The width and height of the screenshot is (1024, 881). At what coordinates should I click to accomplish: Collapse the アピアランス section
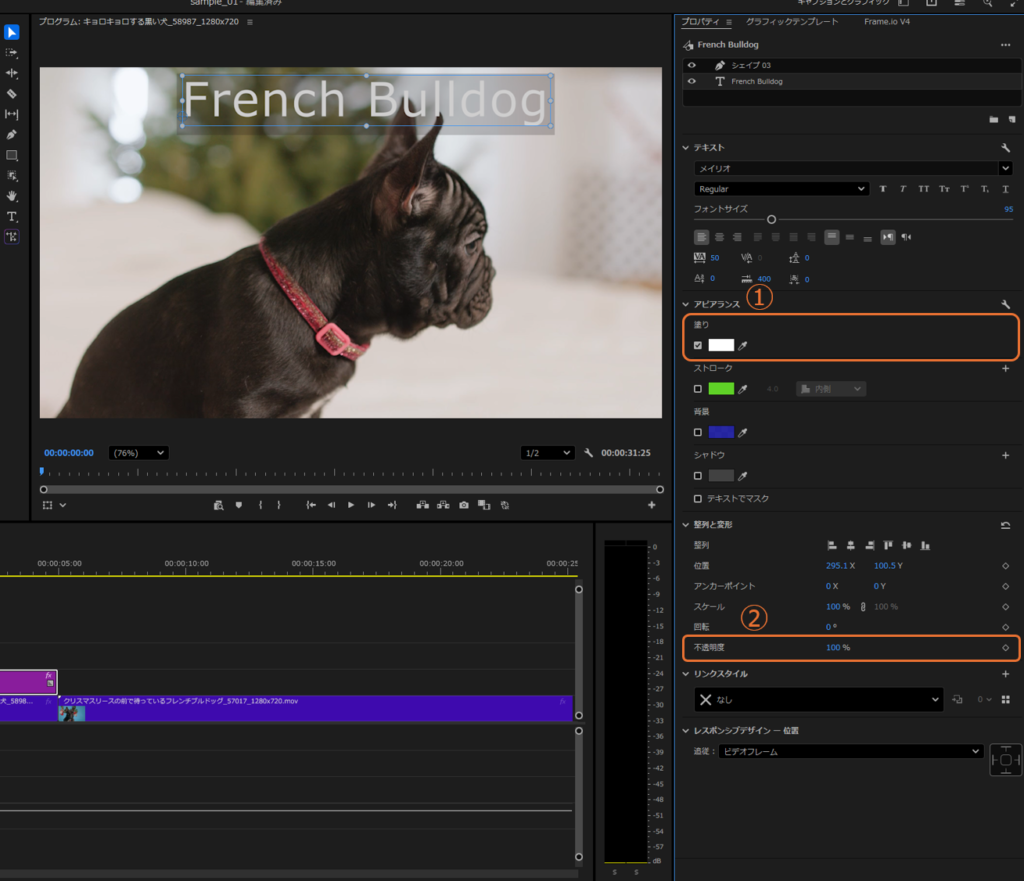tap(686, 304)
